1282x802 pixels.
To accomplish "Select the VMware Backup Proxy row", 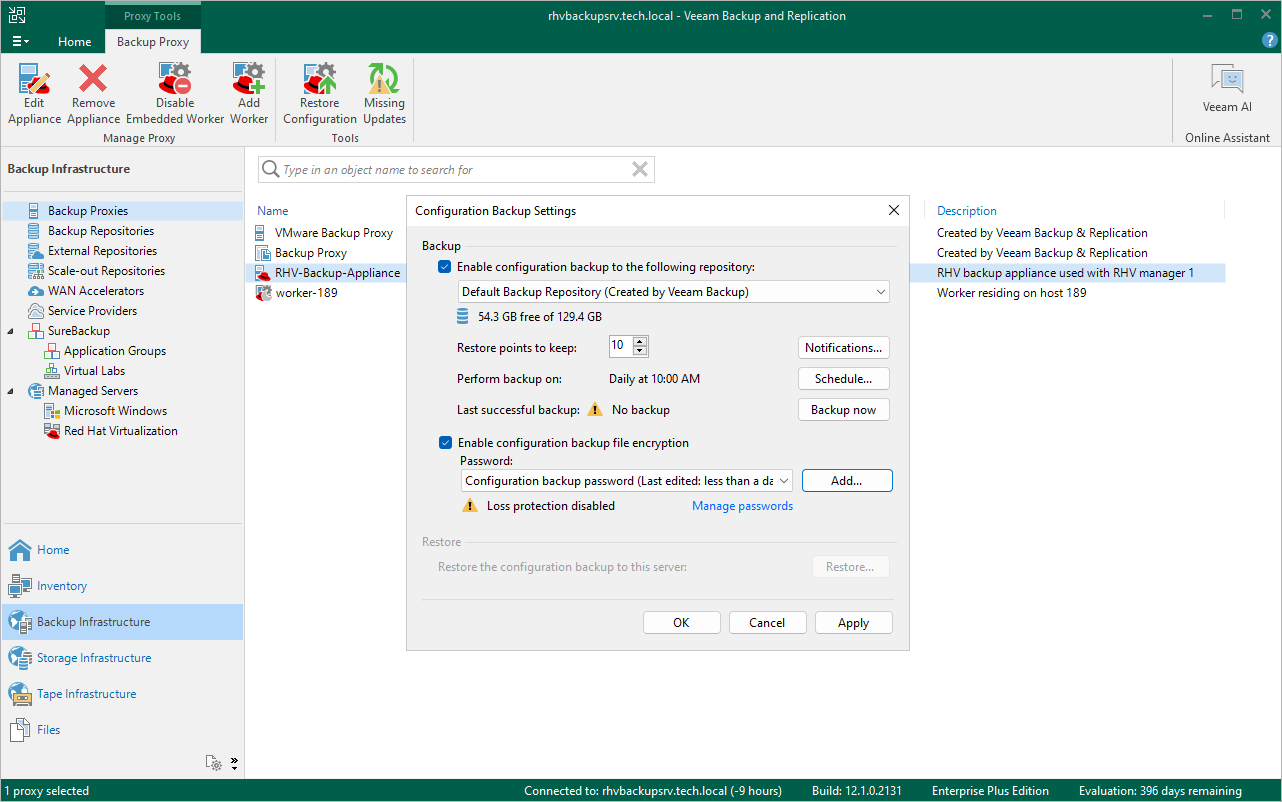I will (334, 233).
